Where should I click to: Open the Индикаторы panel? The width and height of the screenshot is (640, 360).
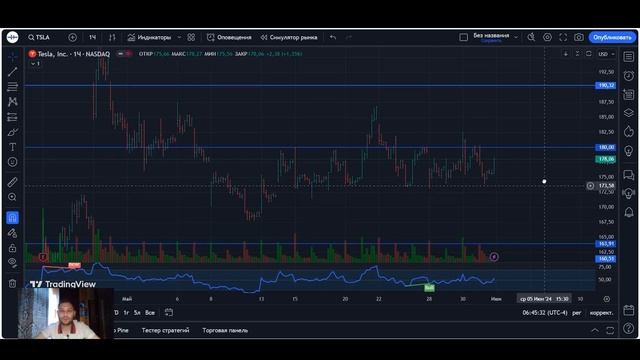point(149,37)
